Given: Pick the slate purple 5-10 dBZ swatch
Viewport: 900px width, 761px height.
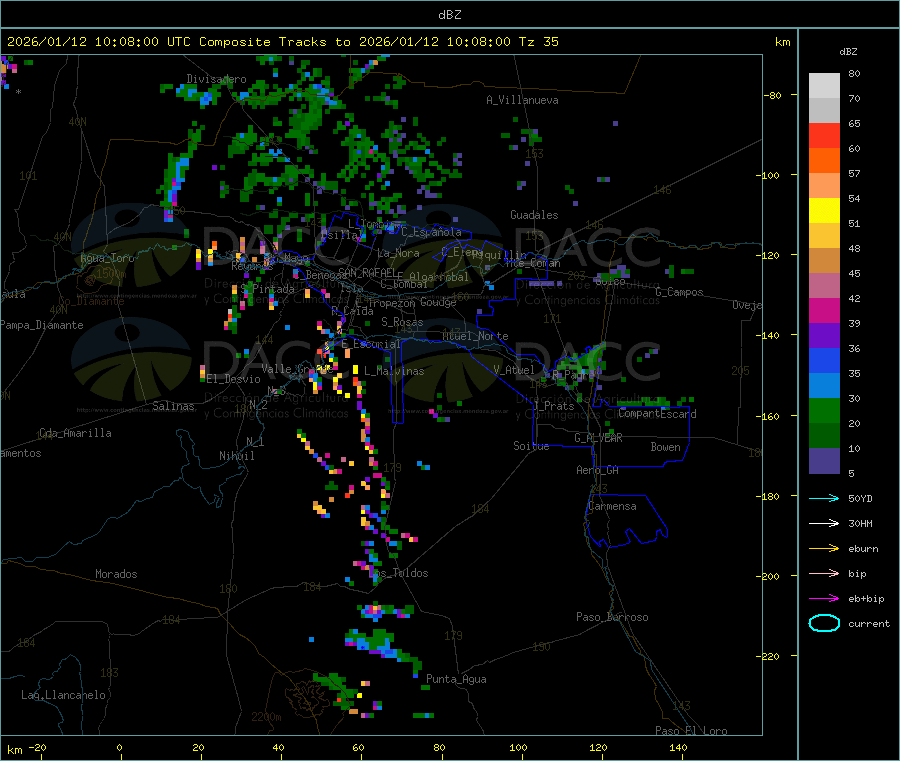Looking at the screenshot, I should [x=824, y=460].
